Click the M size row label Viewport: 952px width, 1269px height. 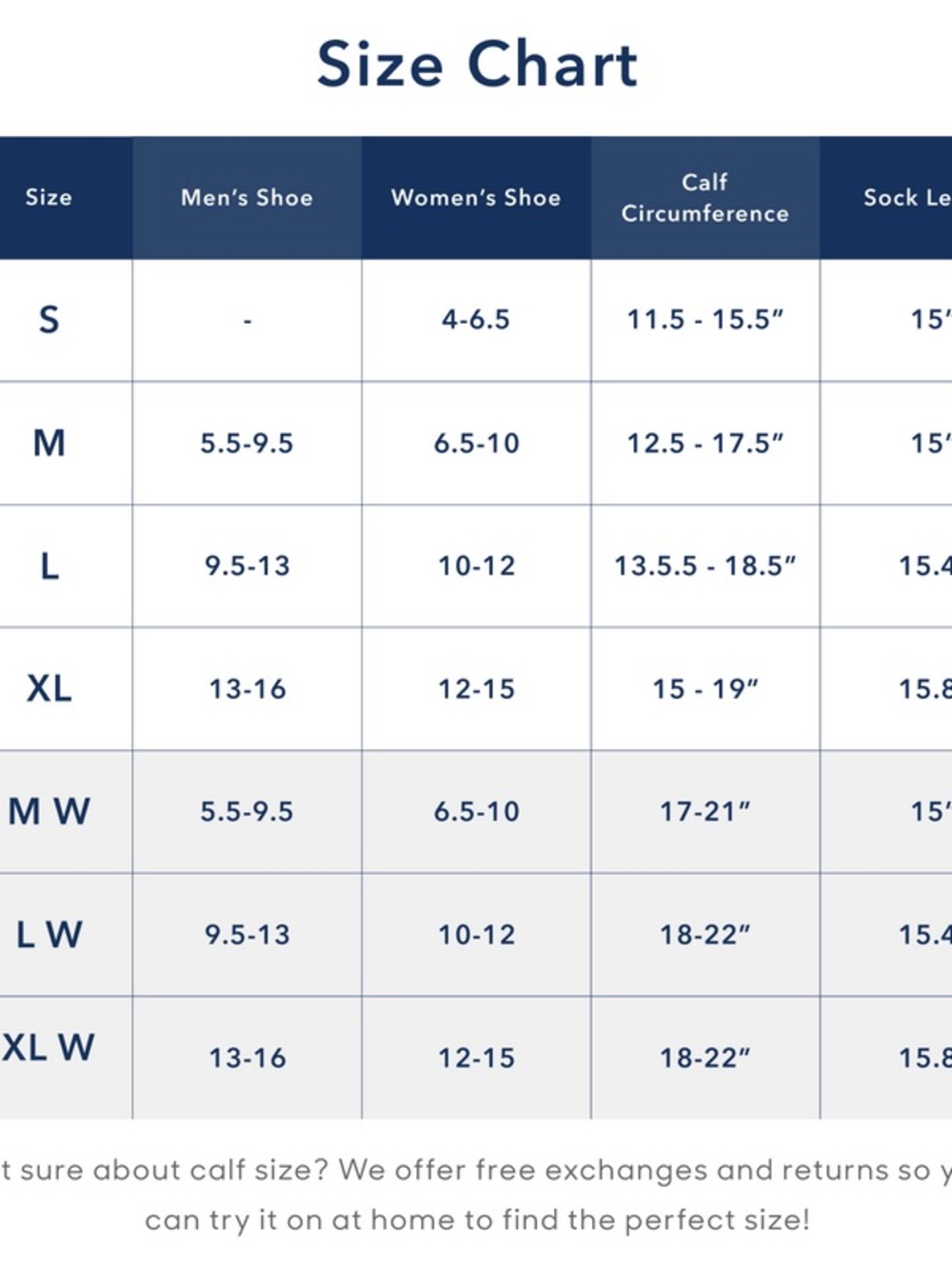tap(49, 443)
